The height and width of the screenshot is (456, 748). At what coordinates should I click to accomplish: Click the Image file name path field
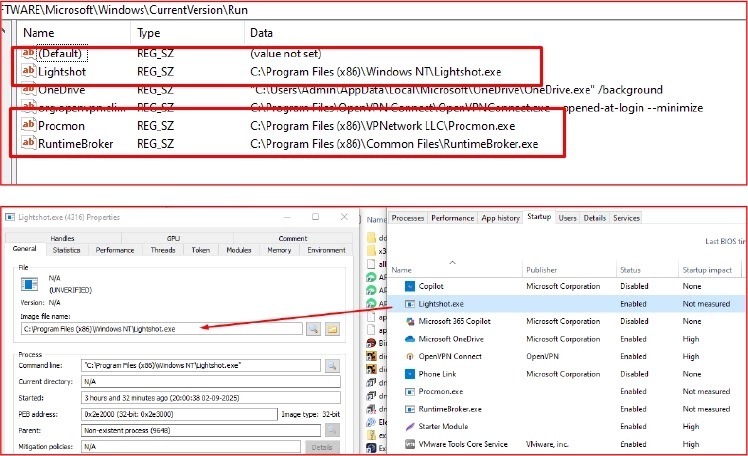[x=160, y=328]
